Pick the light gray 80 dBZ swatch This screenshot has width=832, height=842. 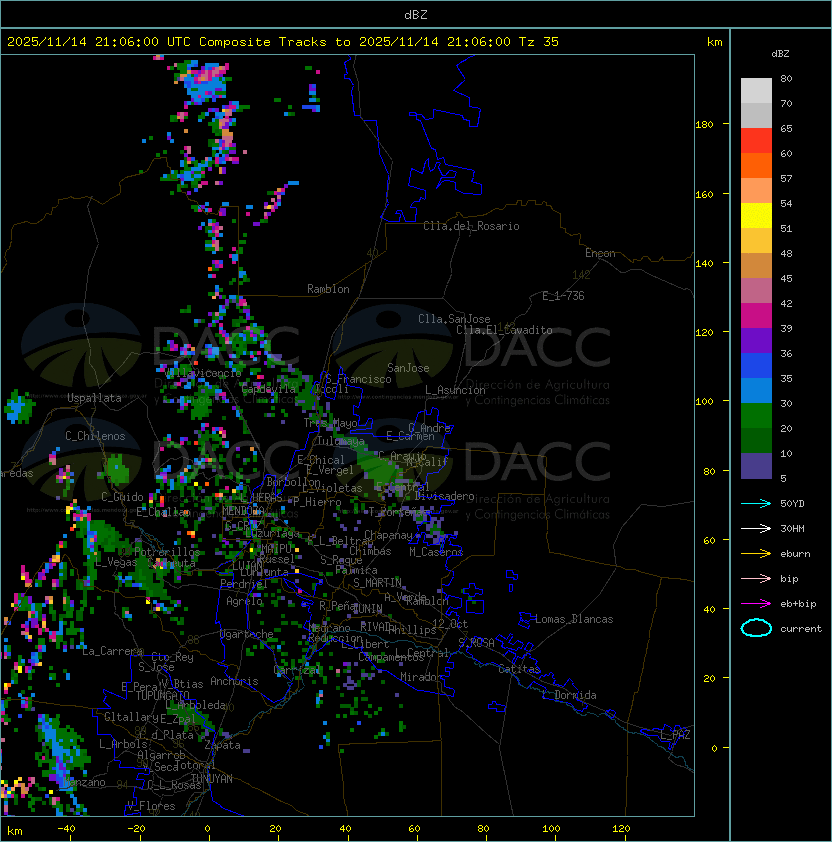(756, 90)
